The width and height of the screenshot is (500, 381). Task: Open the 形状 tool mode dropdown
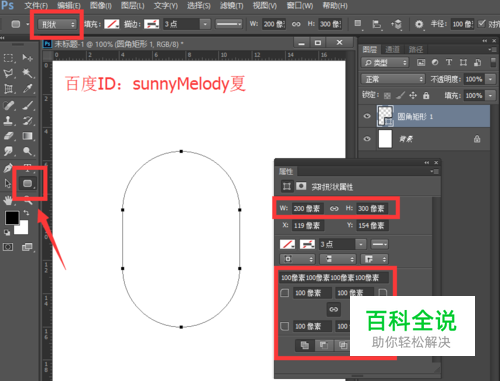57,24
